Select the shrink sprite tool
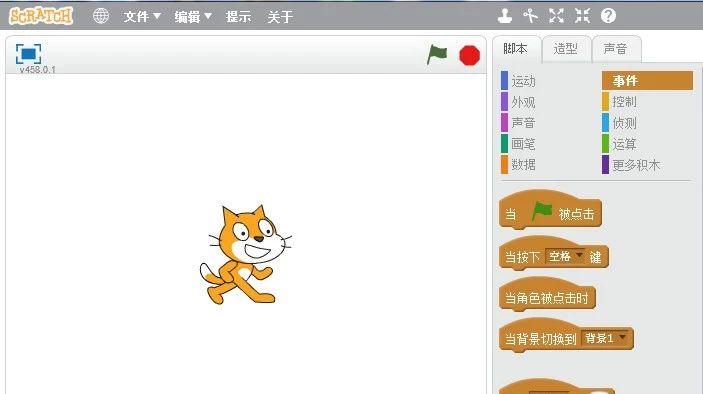 click(x=582, y=16)
